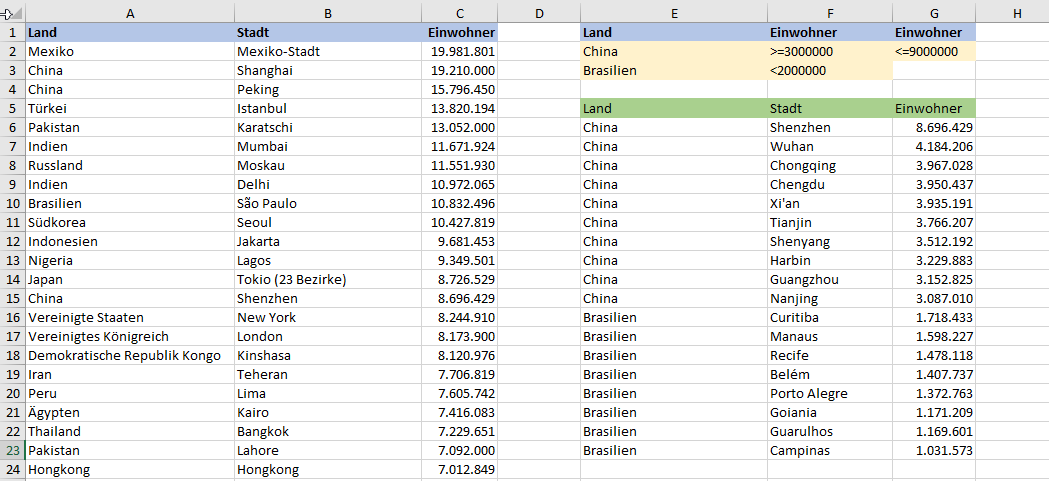
Task: Select the Demokratische Republik Kongo cell
Action: coord(125,355)
